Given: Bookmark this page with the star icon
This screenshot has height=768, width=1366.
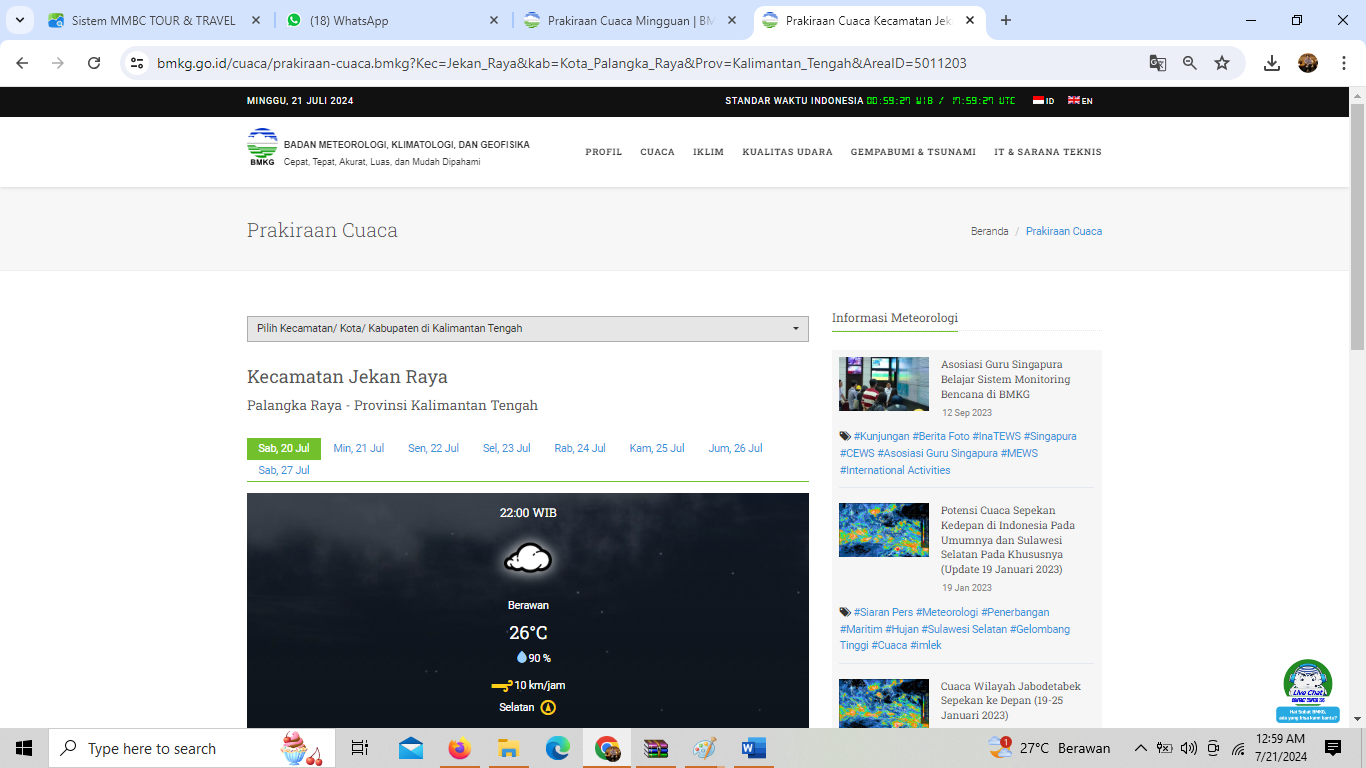Looking at the screenshot, I should pyautogui.click(x=1222, y=63).
